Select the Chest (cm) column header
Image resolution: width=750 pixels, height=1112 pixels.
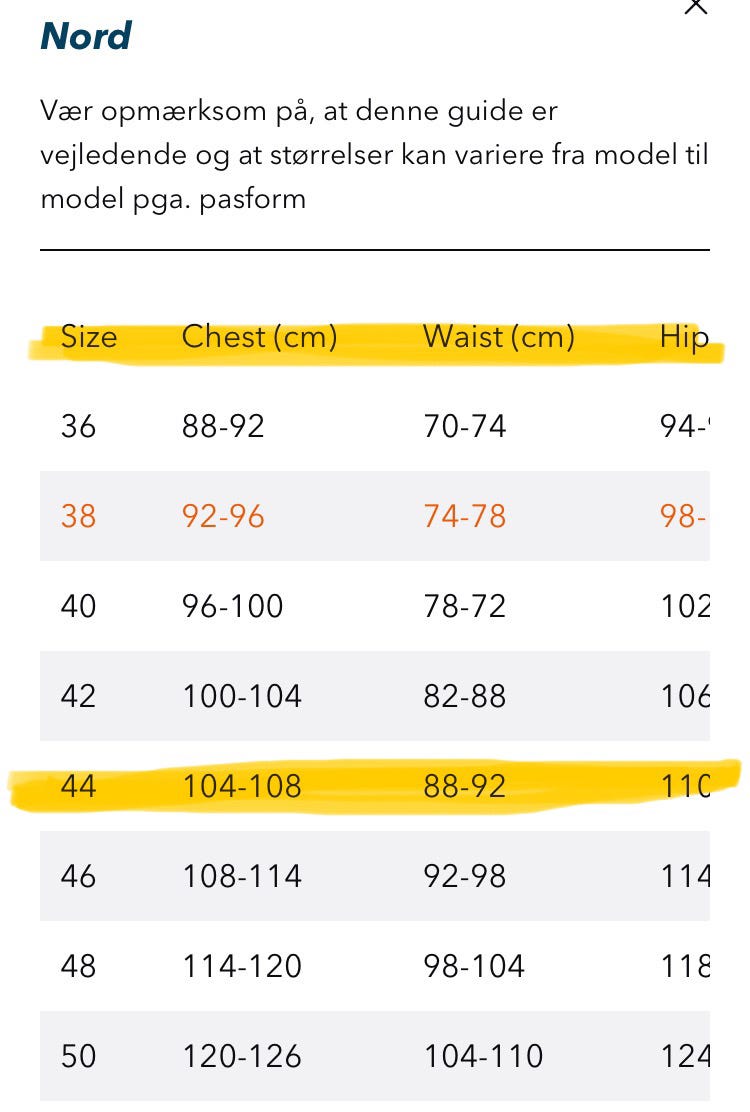coord(259,337)
